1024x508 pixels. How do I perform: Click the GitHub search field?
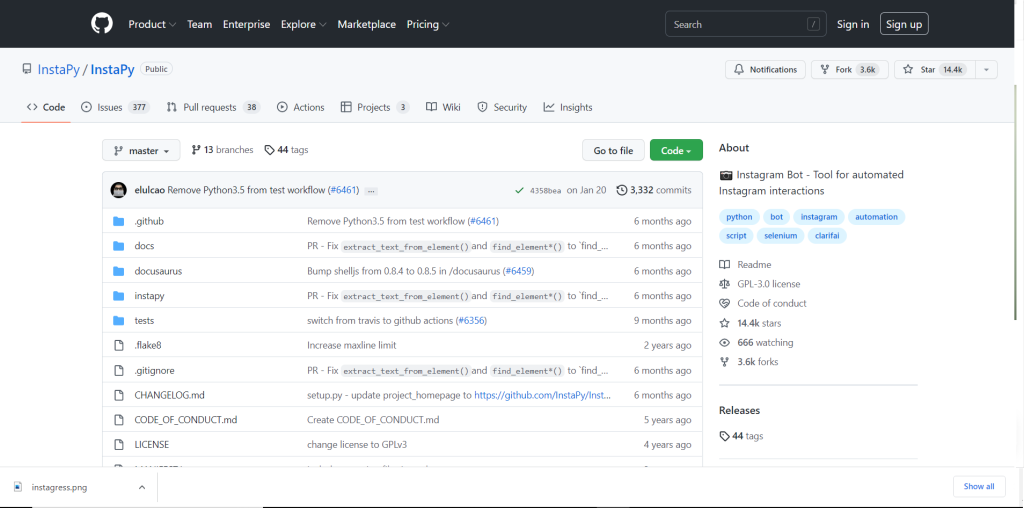[x=744, y=24]
